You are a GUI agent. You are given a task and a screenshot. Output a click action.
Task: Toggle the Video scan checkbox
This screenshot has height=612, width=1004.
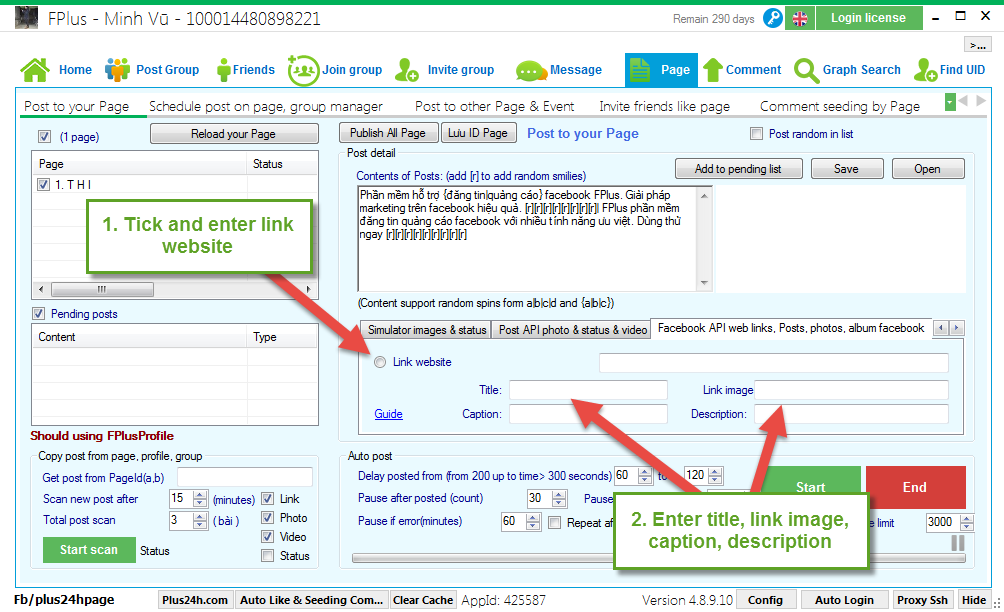(x=268, y=536)
